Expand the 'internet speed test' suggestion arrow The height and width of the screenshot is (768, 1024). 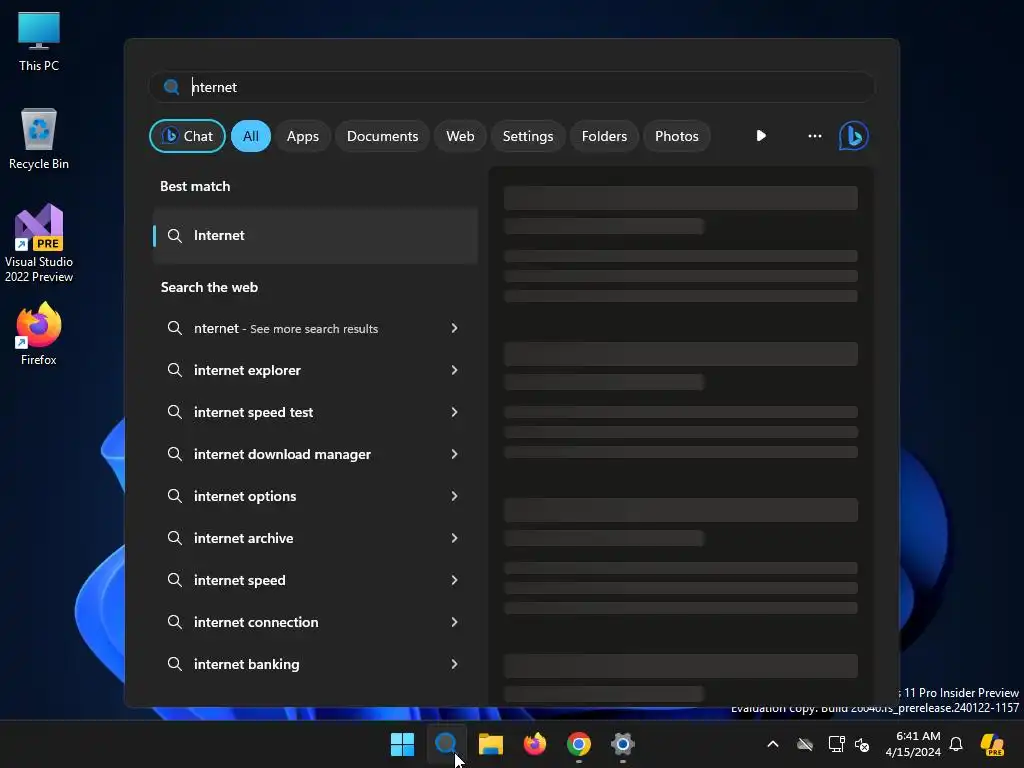454,412
